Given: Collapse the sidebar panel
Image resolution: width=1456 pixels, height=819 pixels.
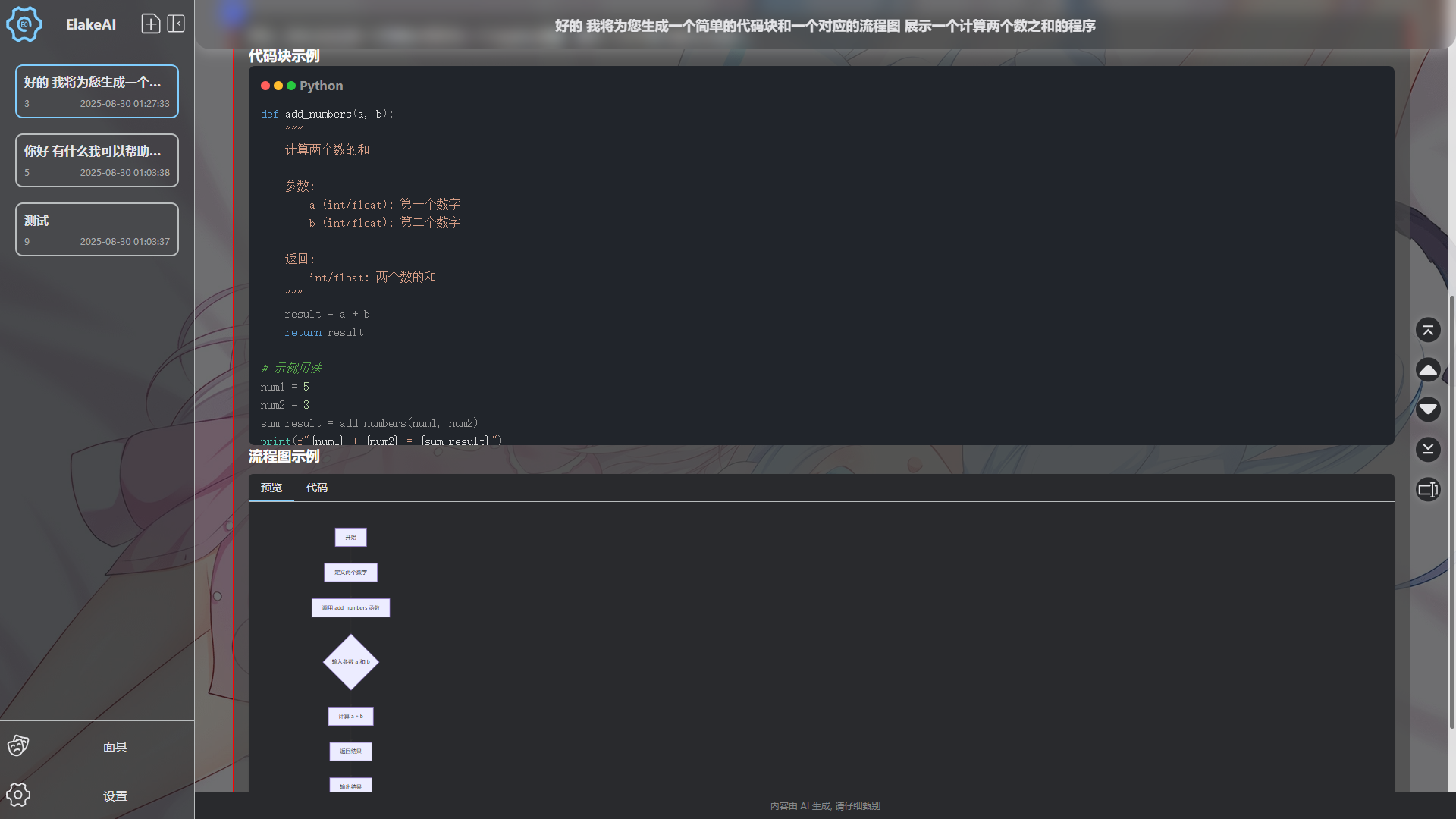Looking at the screenshot, I should pos(176,24).
